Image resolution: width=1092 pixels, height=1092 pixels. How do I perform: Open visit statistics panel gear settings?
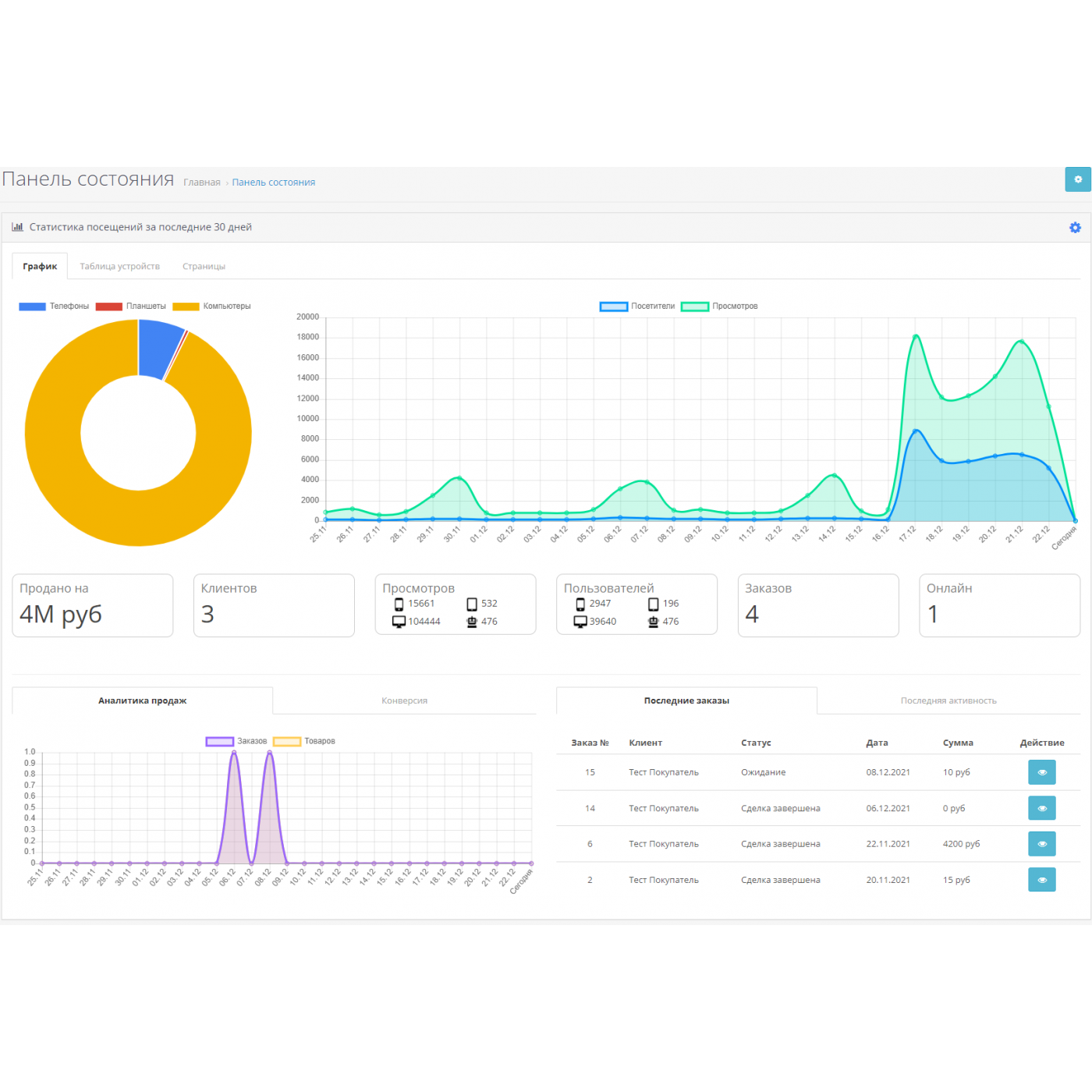click(x=1075, y=228)
